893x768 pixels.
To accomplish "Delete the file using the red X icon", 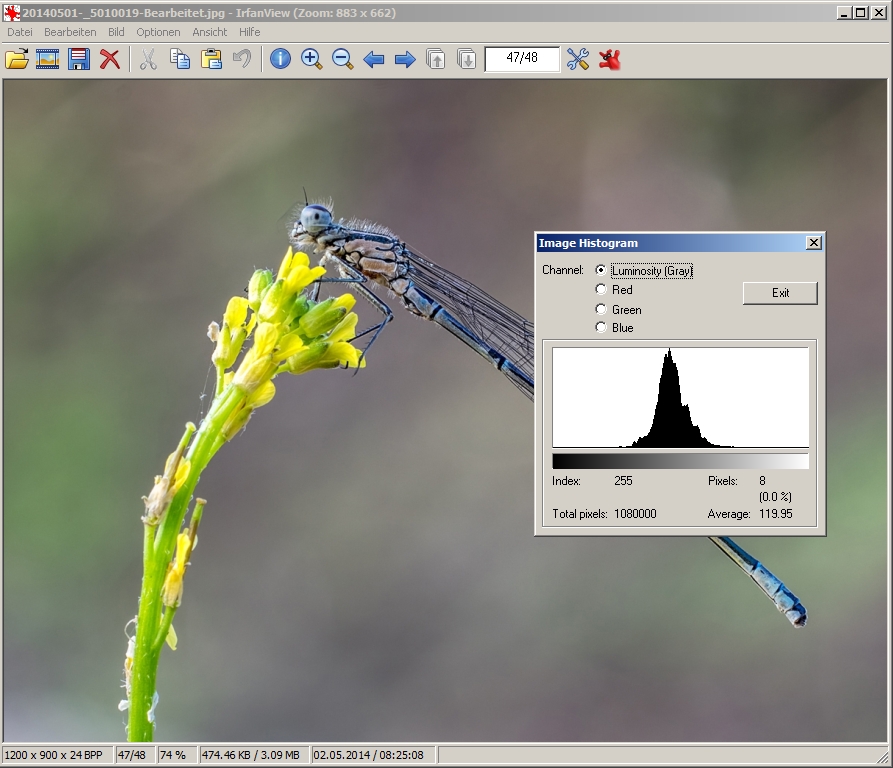I will tap(110, 59).
